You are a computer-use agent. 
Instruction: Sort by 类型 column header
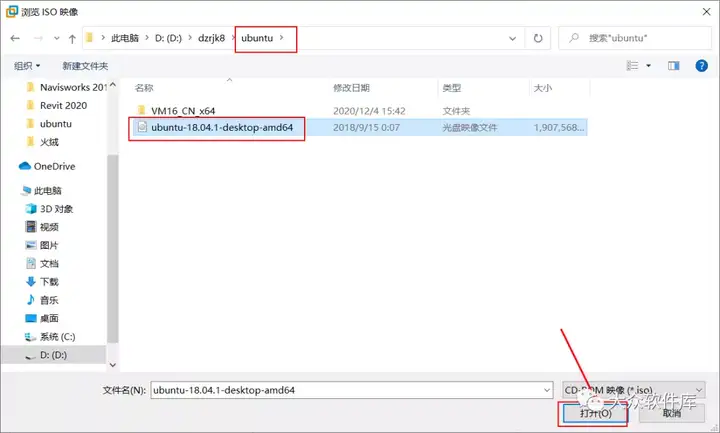point(451,88)
